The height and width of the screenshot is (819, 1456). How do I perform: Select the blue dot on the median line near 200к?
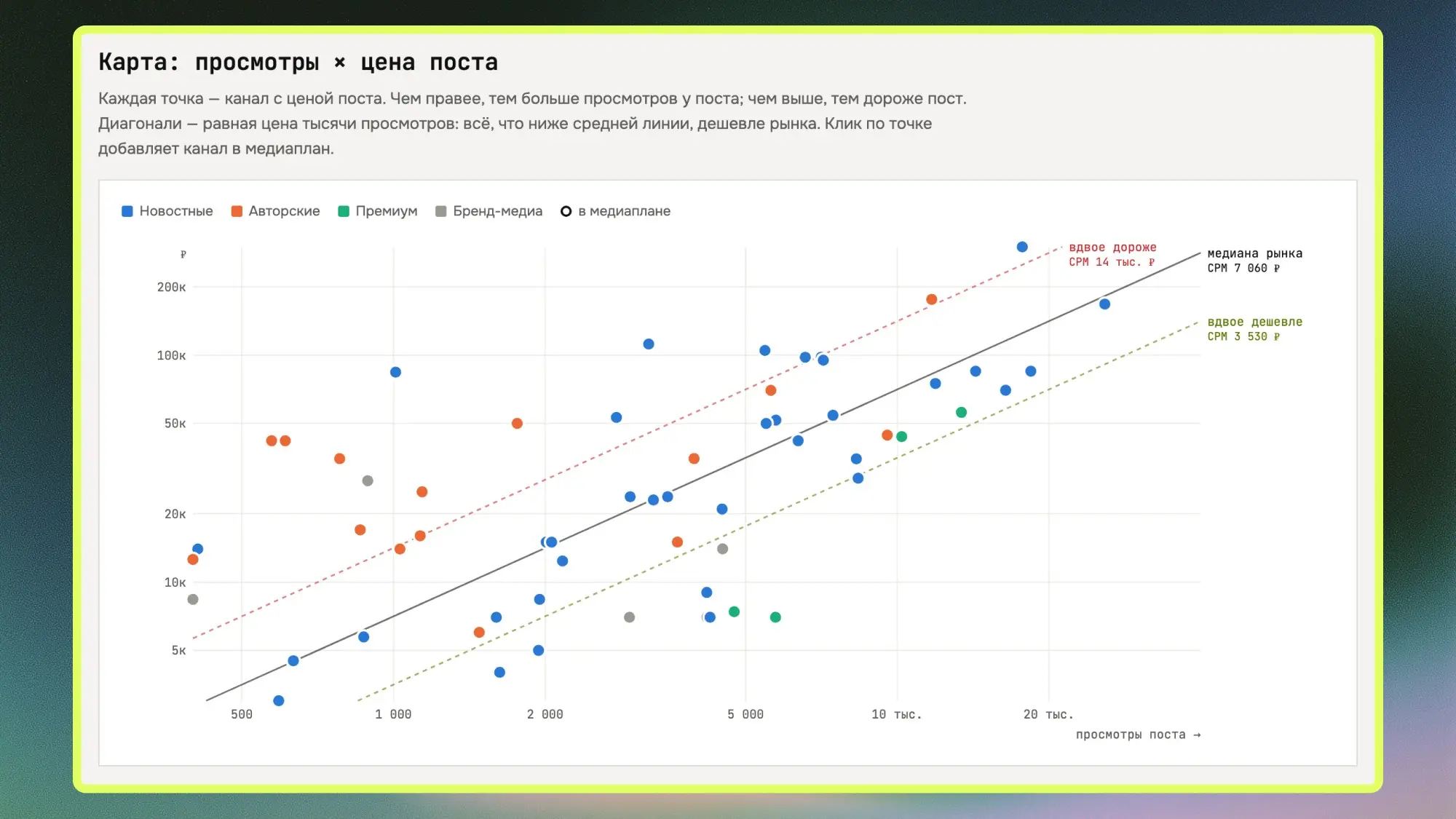[1104, 304]
